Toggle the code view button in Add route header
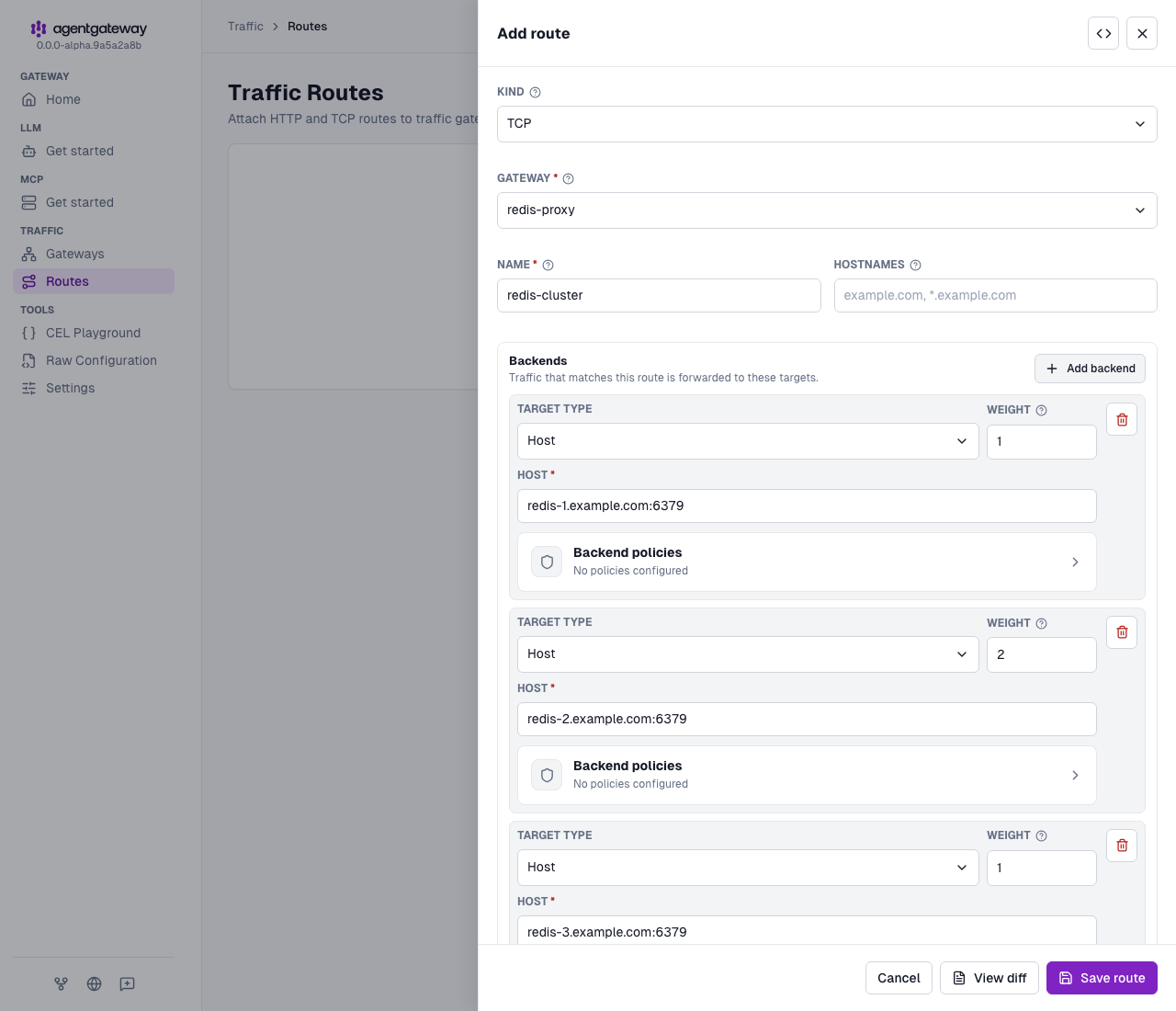 coord(1103,33)
